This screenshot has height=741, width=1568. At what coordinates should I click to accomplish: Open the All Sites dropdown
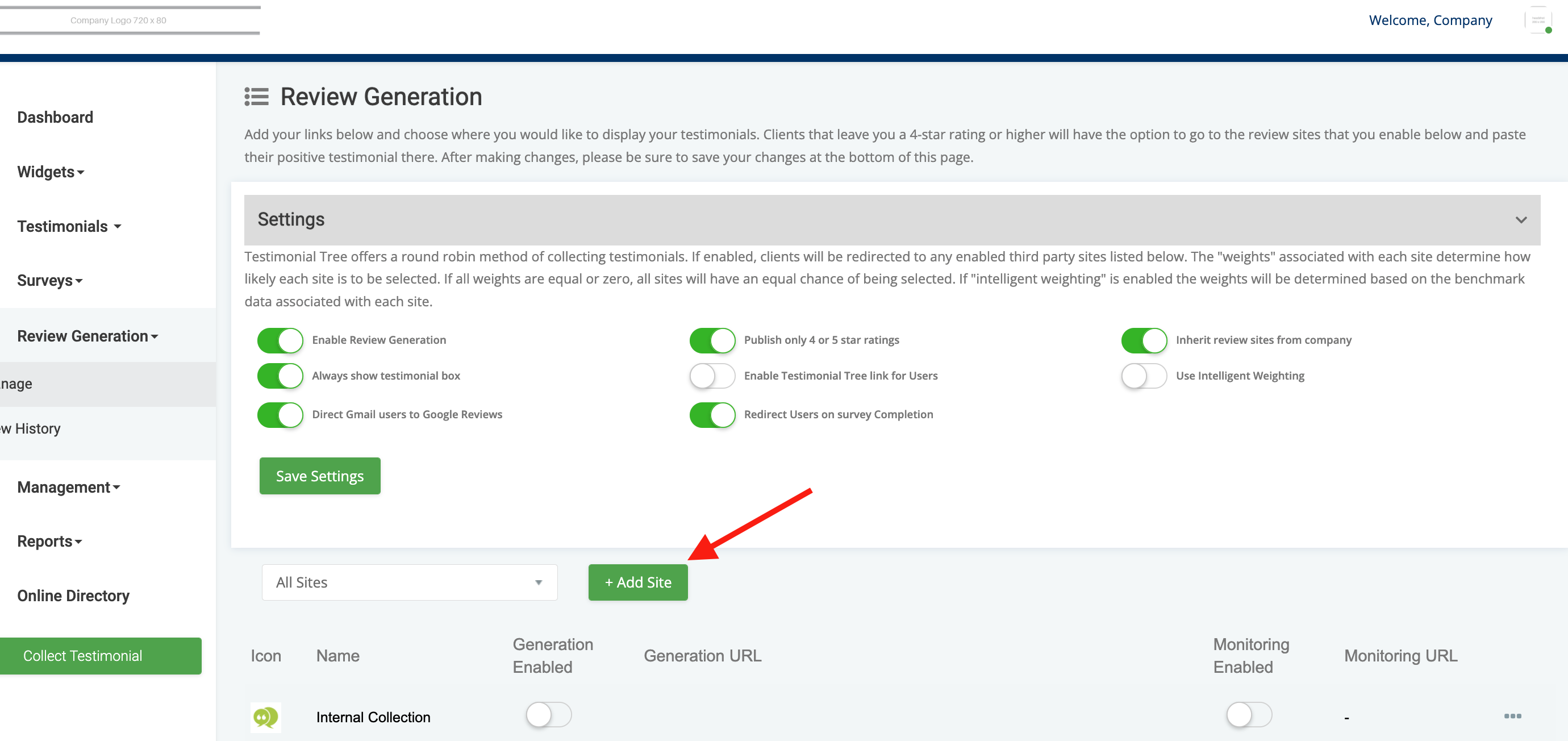(409, 582)
